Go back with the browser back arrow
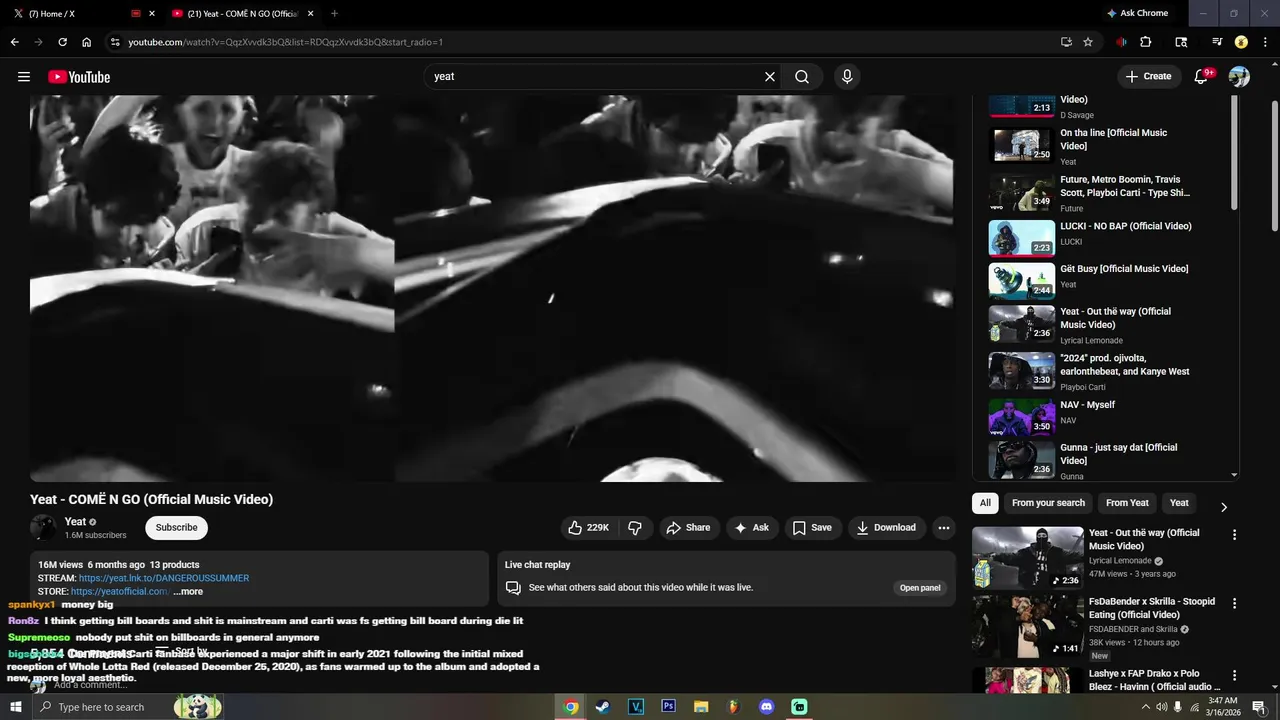The height and width of the screenshot is (720, 1280). 15,42
